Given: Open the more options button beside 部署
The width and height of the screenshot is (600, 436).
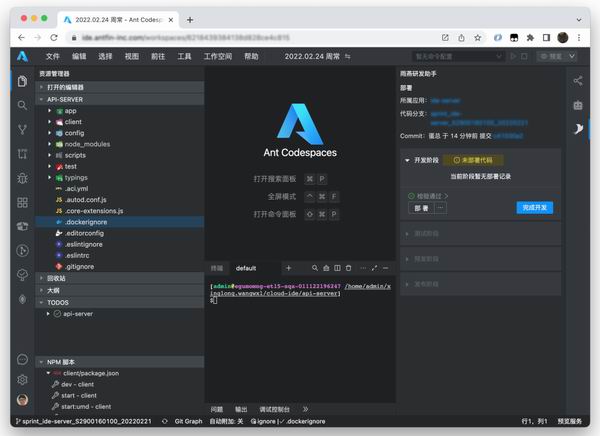Looking at the screenshot, I should pyautogui.click(x=440, y=208).
